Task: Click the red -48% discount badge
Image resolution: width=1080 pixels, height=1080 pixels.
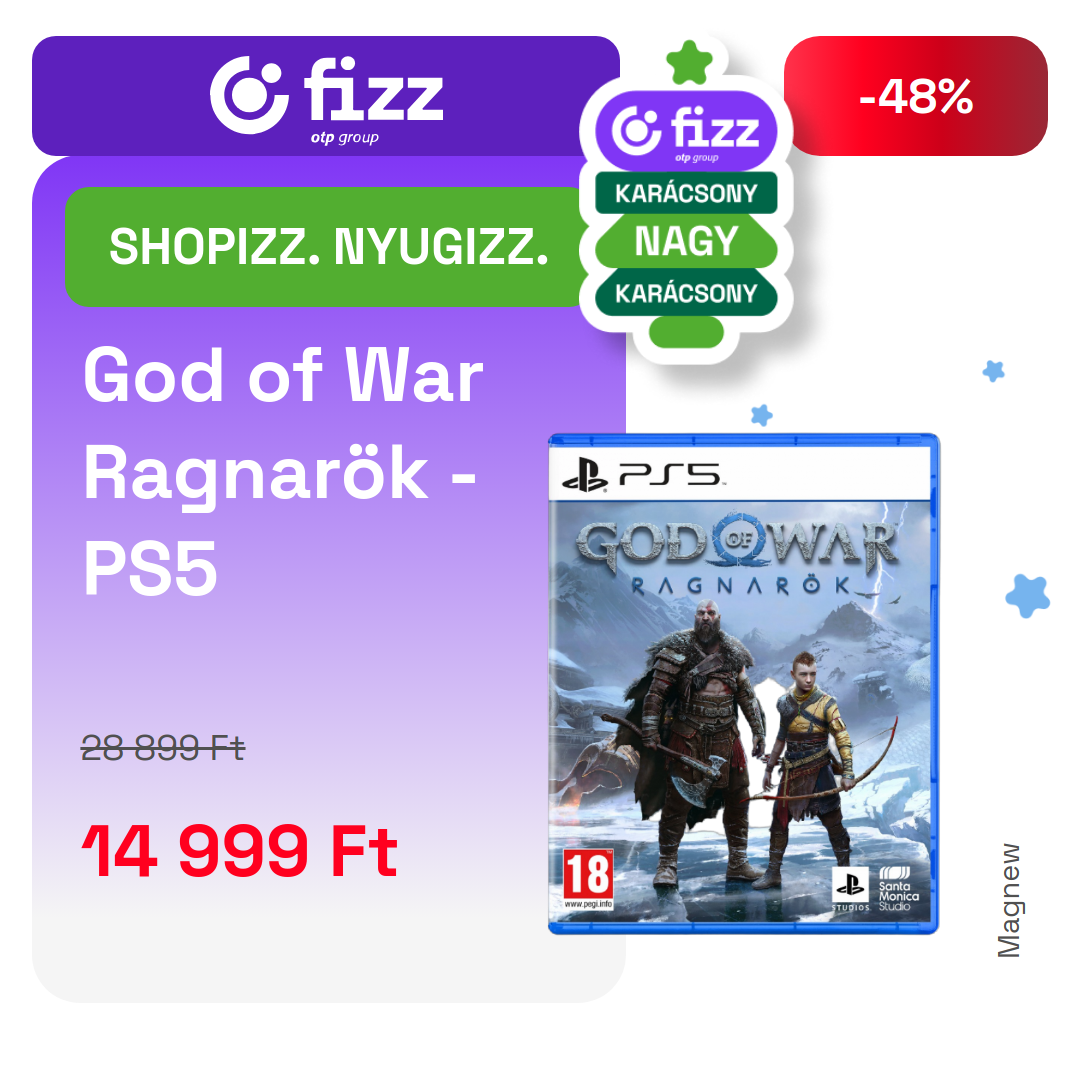Action: tap(915, 96)
